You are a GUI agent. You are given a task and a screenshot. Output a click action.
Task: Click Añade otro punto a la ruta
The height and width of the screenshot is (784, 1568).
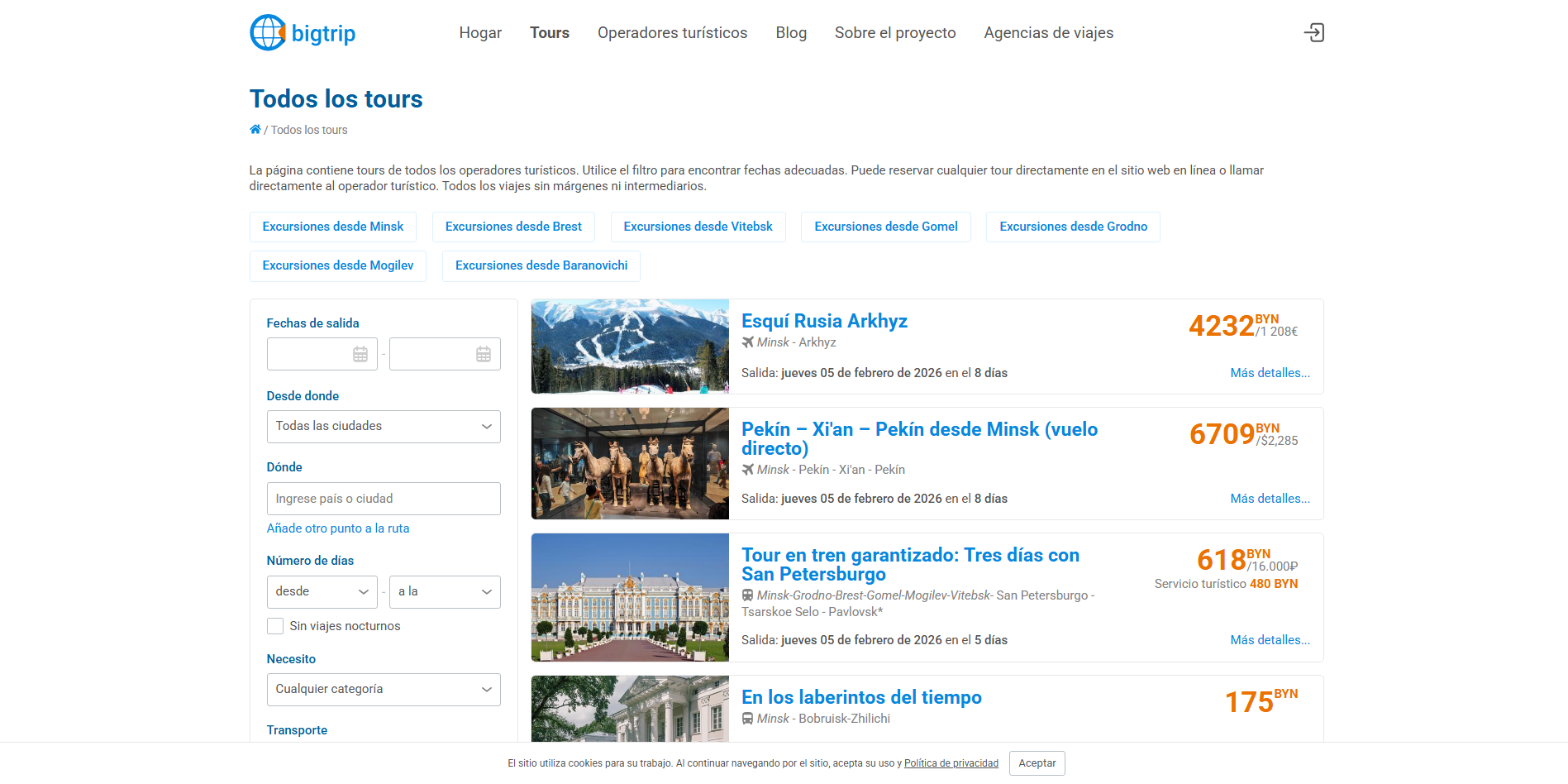pyautogui.click(x=338, y=528)
